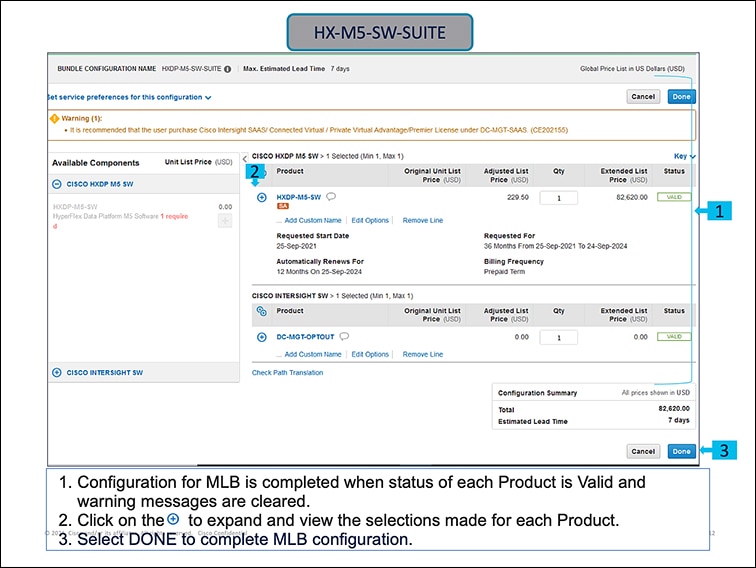Expand set service preferences for this configuration
756x568 pixels.
point(130,98)
